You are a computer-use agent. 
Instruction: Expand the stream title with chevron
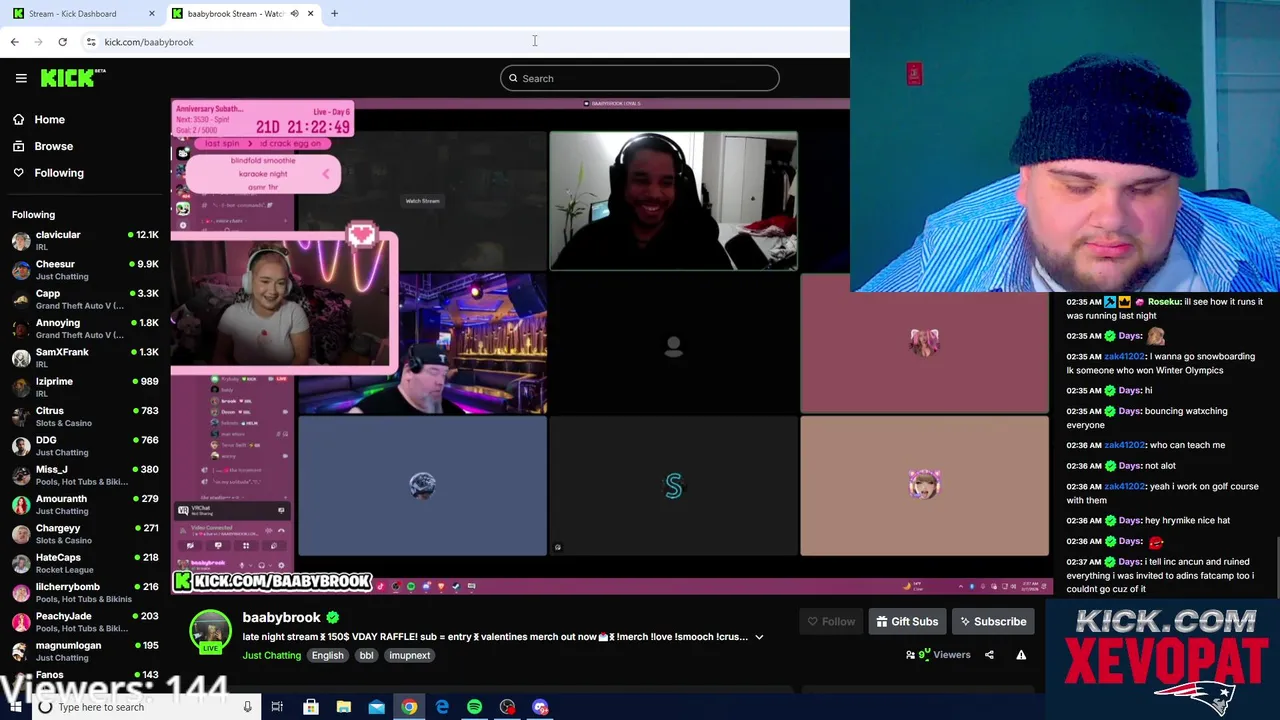point(759,637)
